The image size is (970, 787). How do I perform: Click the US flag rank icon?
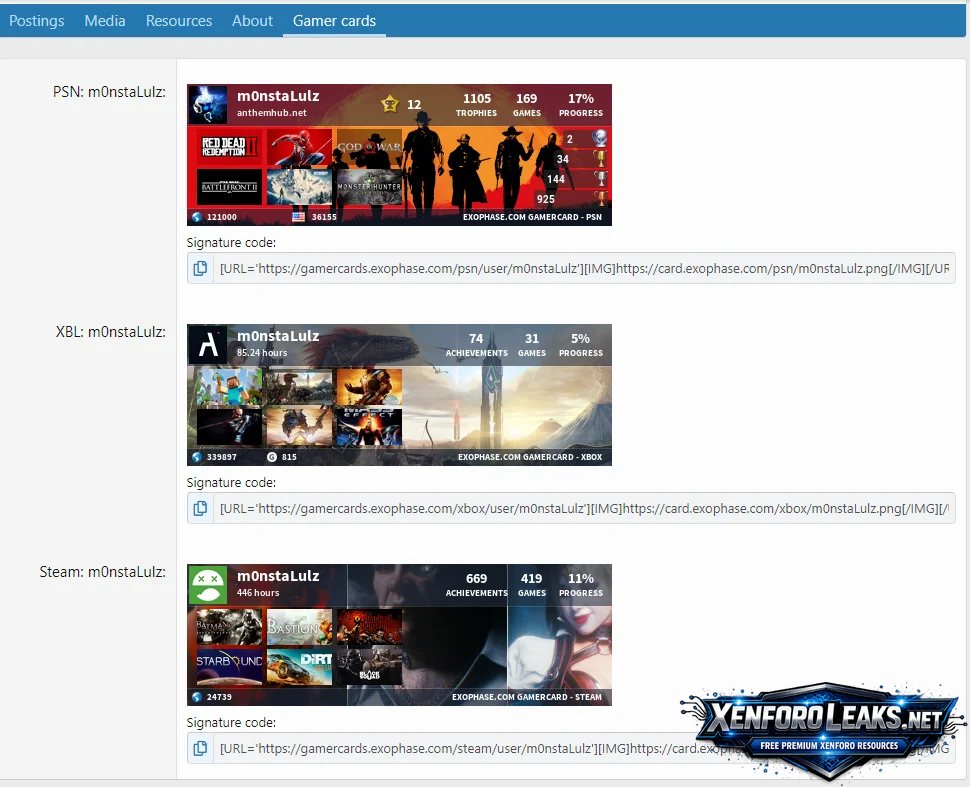(x=298, y=217)
